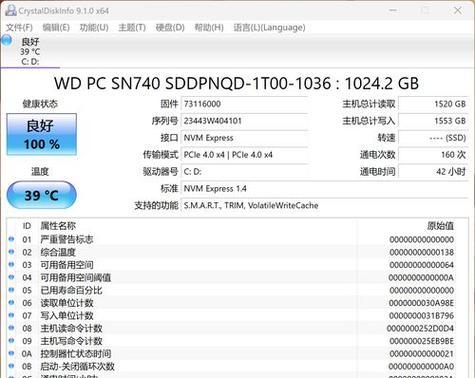Click status dot of attribute 02 综合温度
The height and width of the screenshot is (378, 475).
11,252
